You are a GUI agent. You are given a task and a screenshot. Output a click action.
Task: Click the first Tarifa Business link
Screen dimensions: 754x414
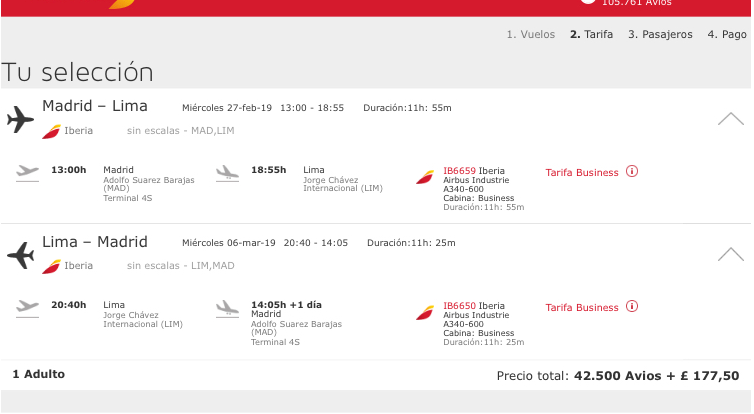click(x=582, y=172)
